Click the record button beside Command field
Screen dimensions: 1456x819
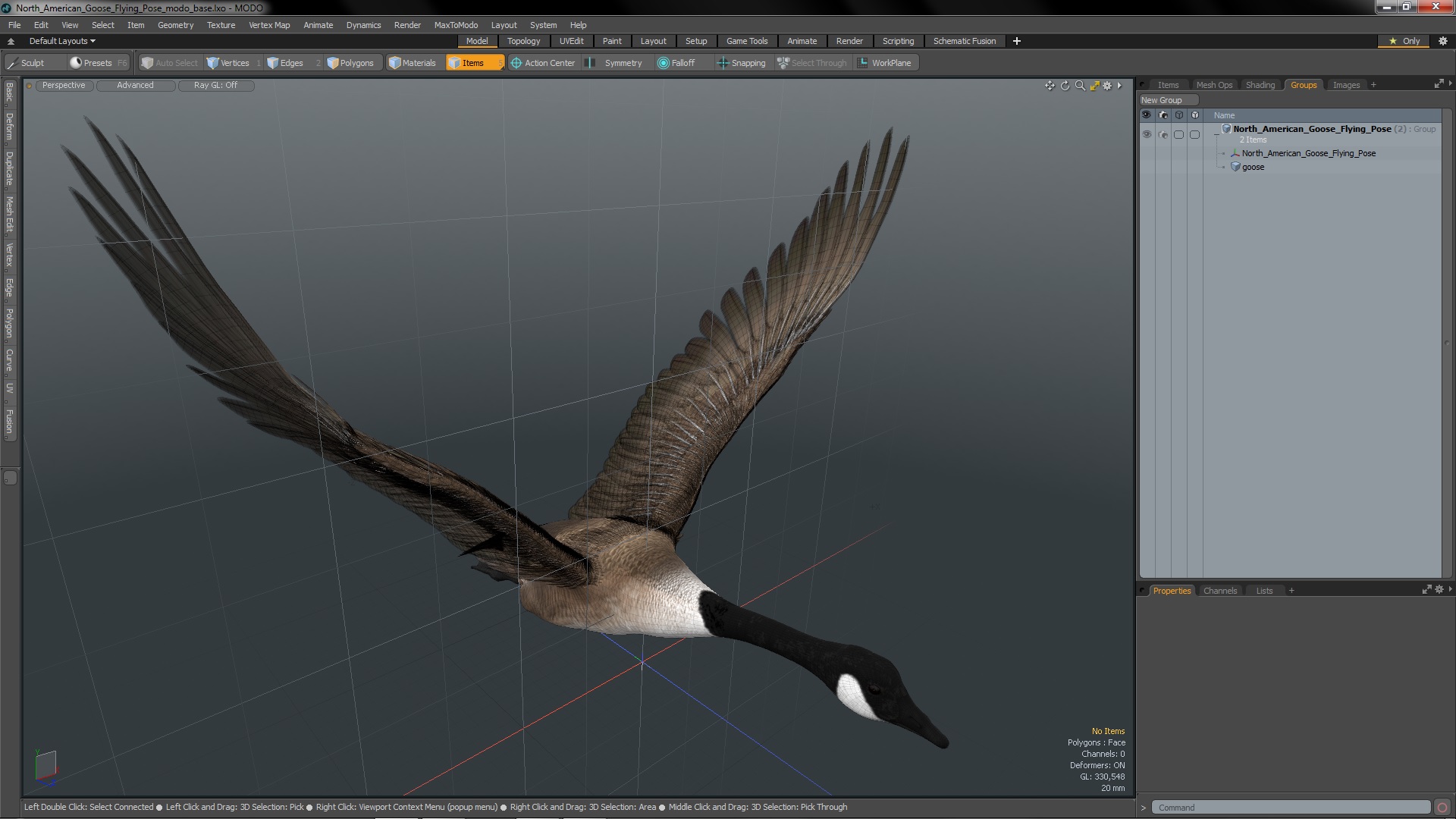click(x=1442, y=808)
